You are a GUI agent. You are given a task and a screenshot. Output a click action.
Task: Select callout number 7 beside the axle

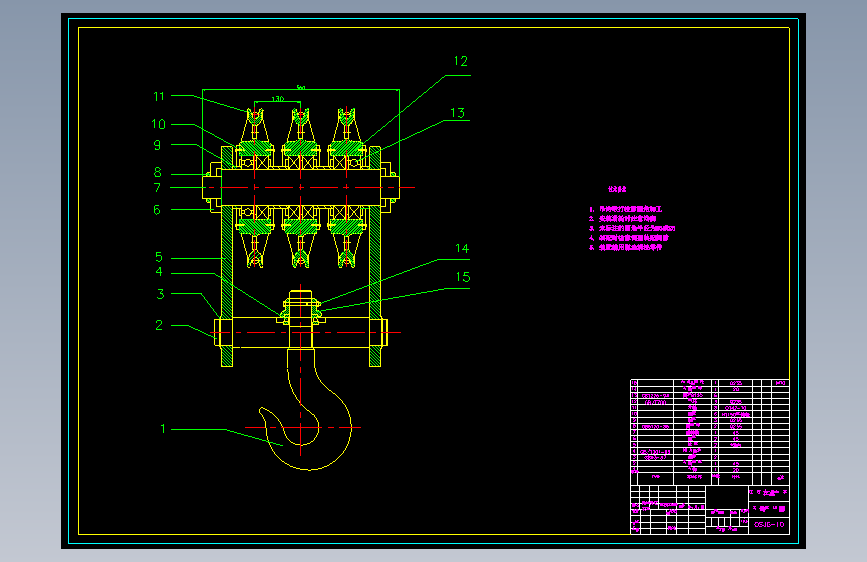point(158,188)
